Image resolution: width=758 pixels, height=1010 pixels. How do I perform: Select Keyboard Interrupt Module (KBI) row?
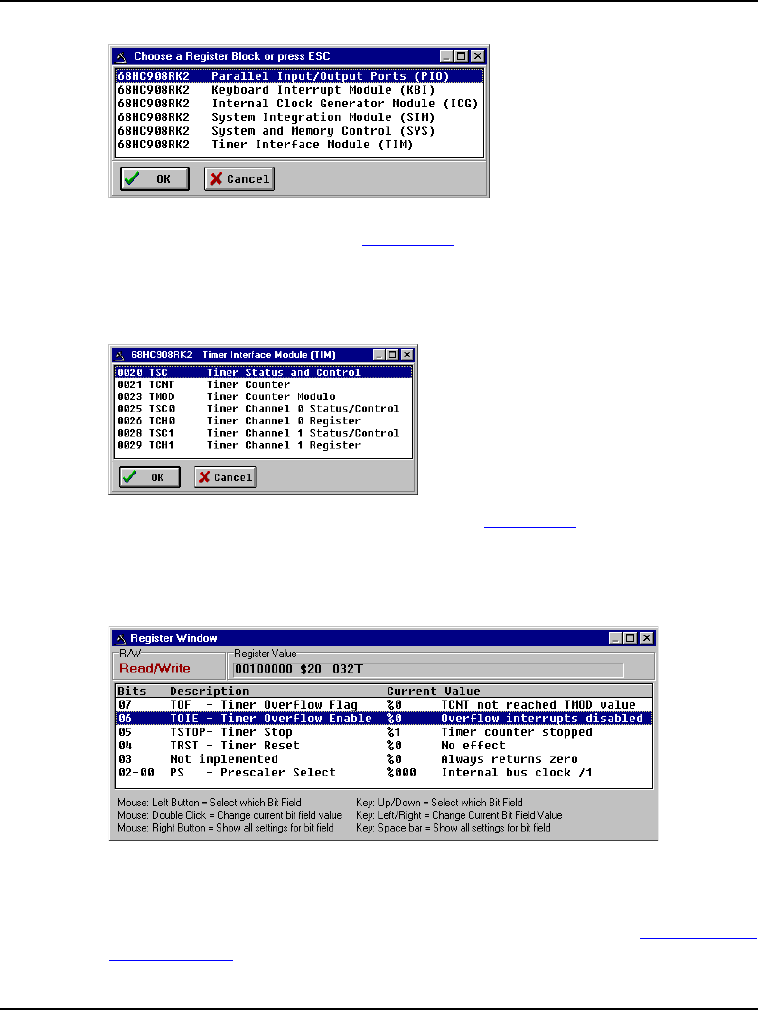(299, 90)
